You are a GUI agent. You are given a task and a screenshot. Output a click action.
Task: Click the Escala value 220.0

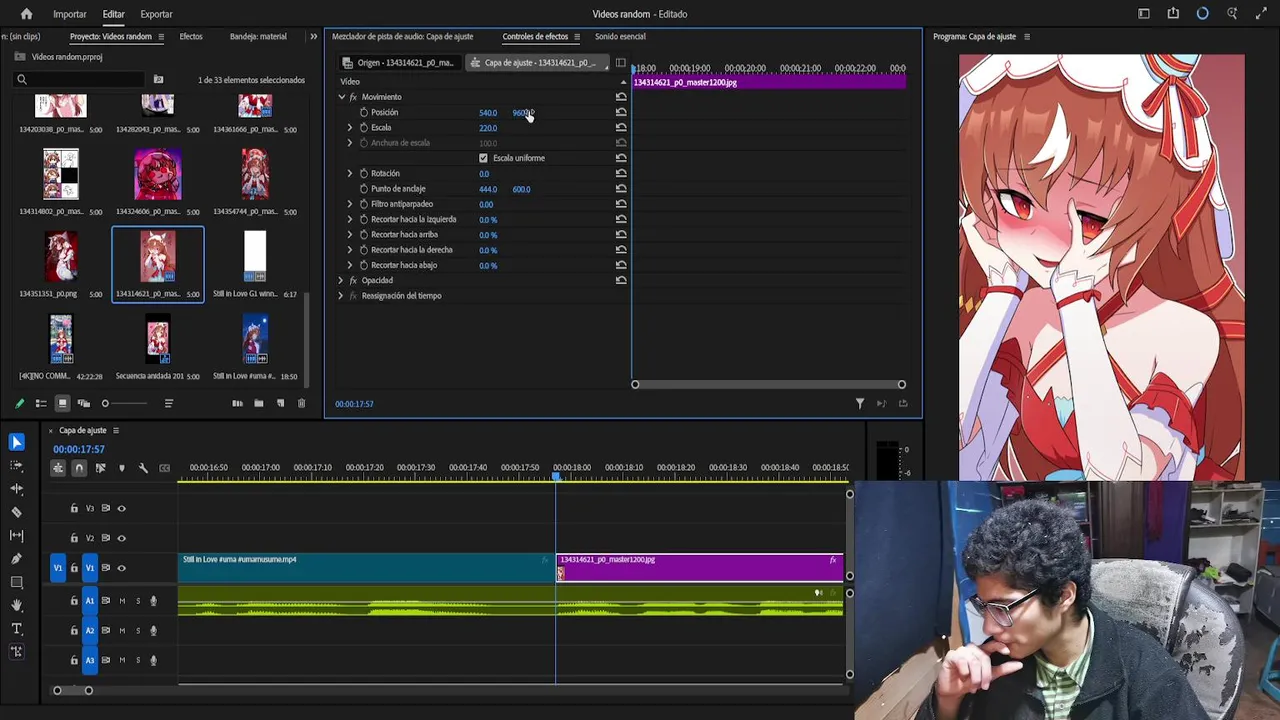coord(488,128)
